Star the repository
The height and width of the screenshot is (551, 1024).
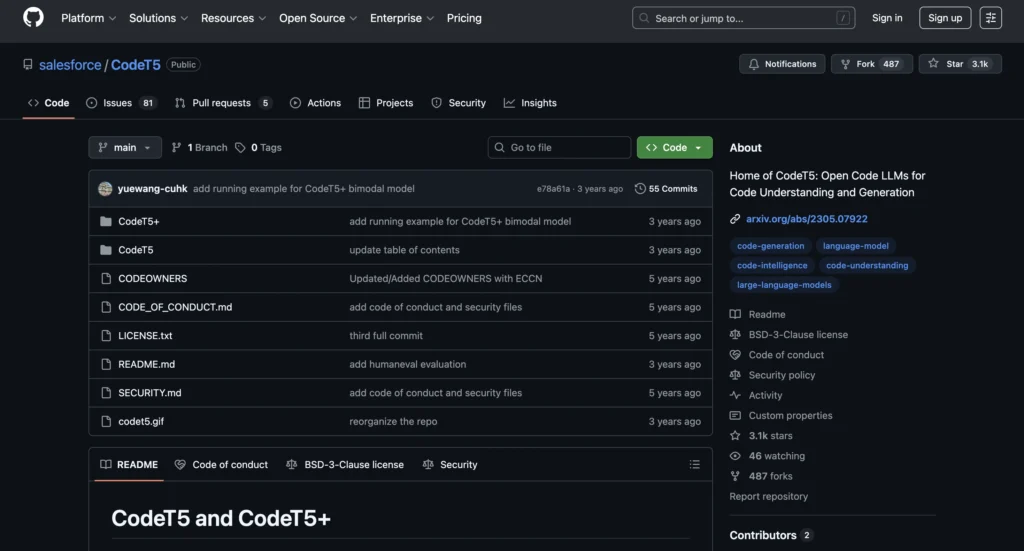(960, 64)
